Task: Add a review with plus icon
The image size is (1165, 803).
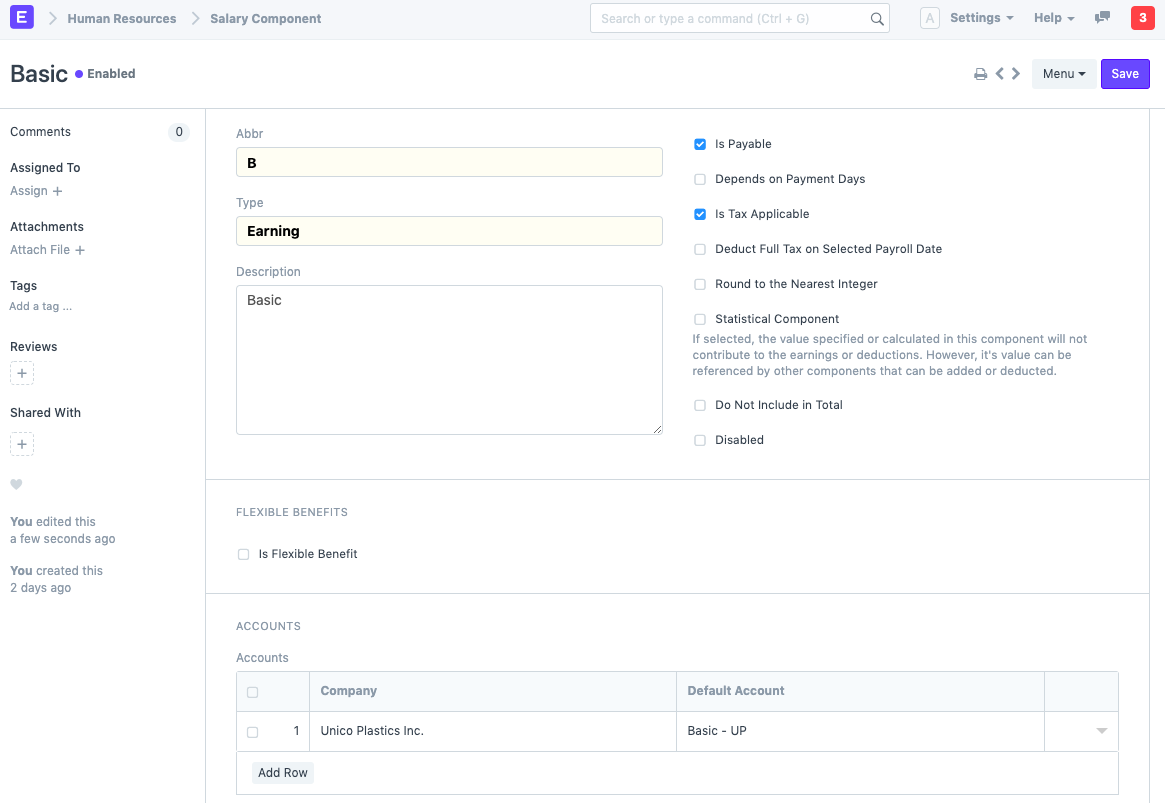Action: pos(22,373)
